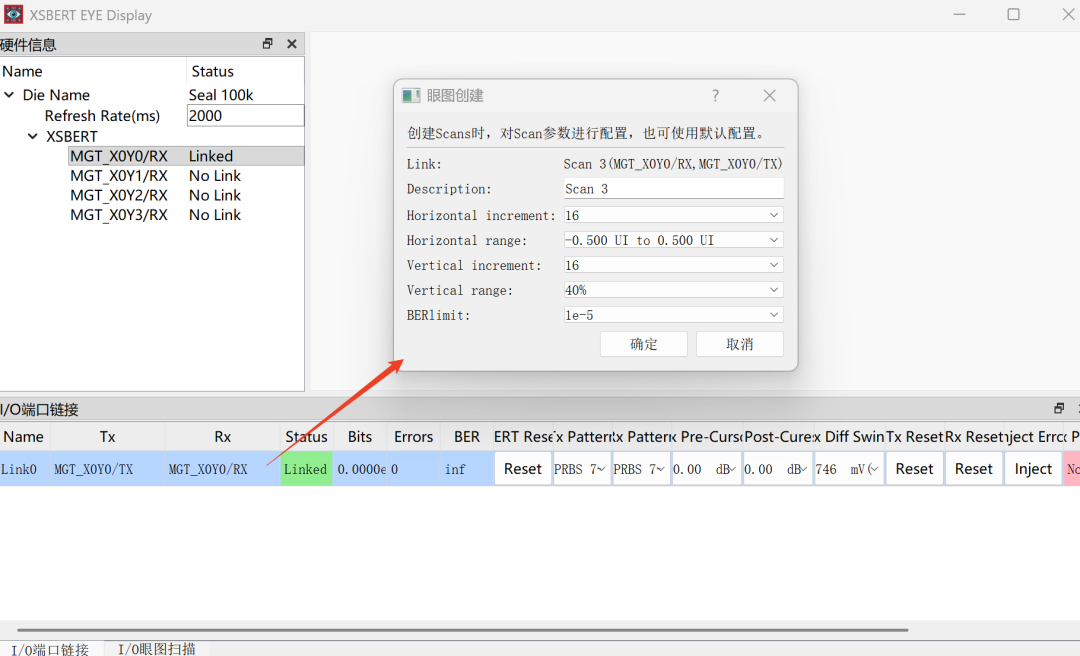Maximize the XSBERT EYE Display window
Screen dimensions: 1080x656
pyautogui.click(x=1013, y=14)
